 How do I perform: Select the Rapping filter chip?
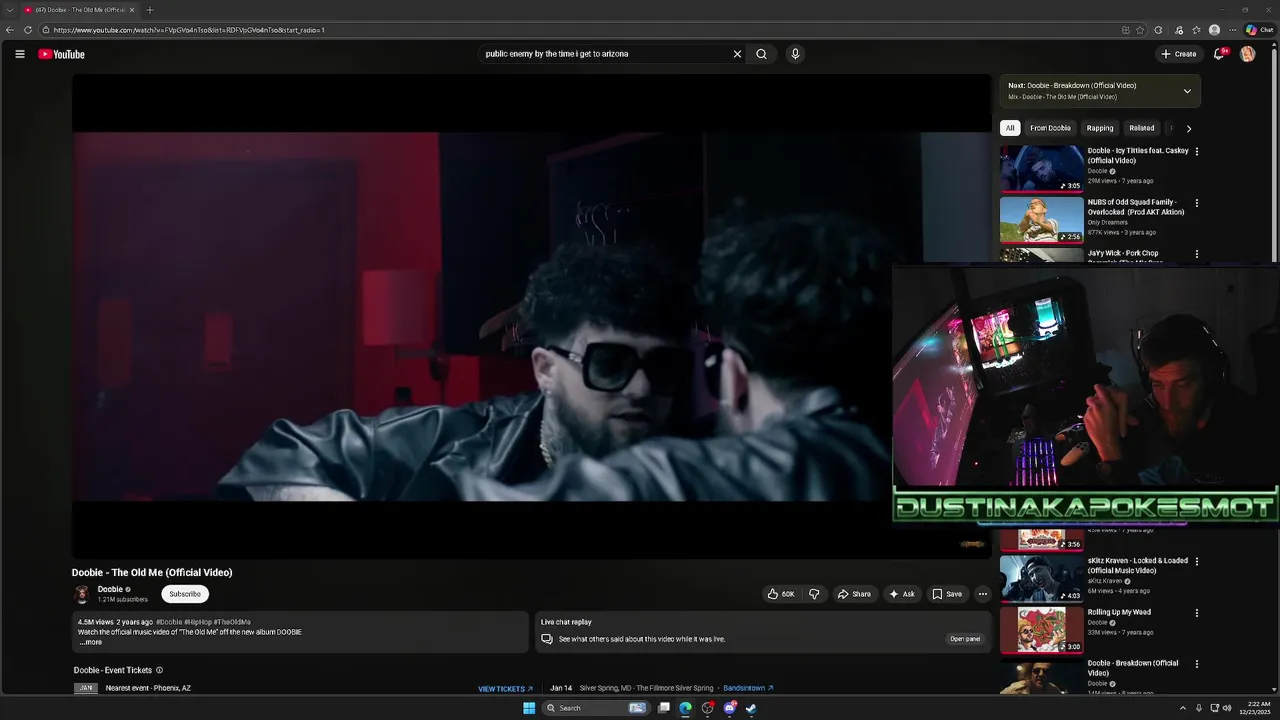(1100, 128)
